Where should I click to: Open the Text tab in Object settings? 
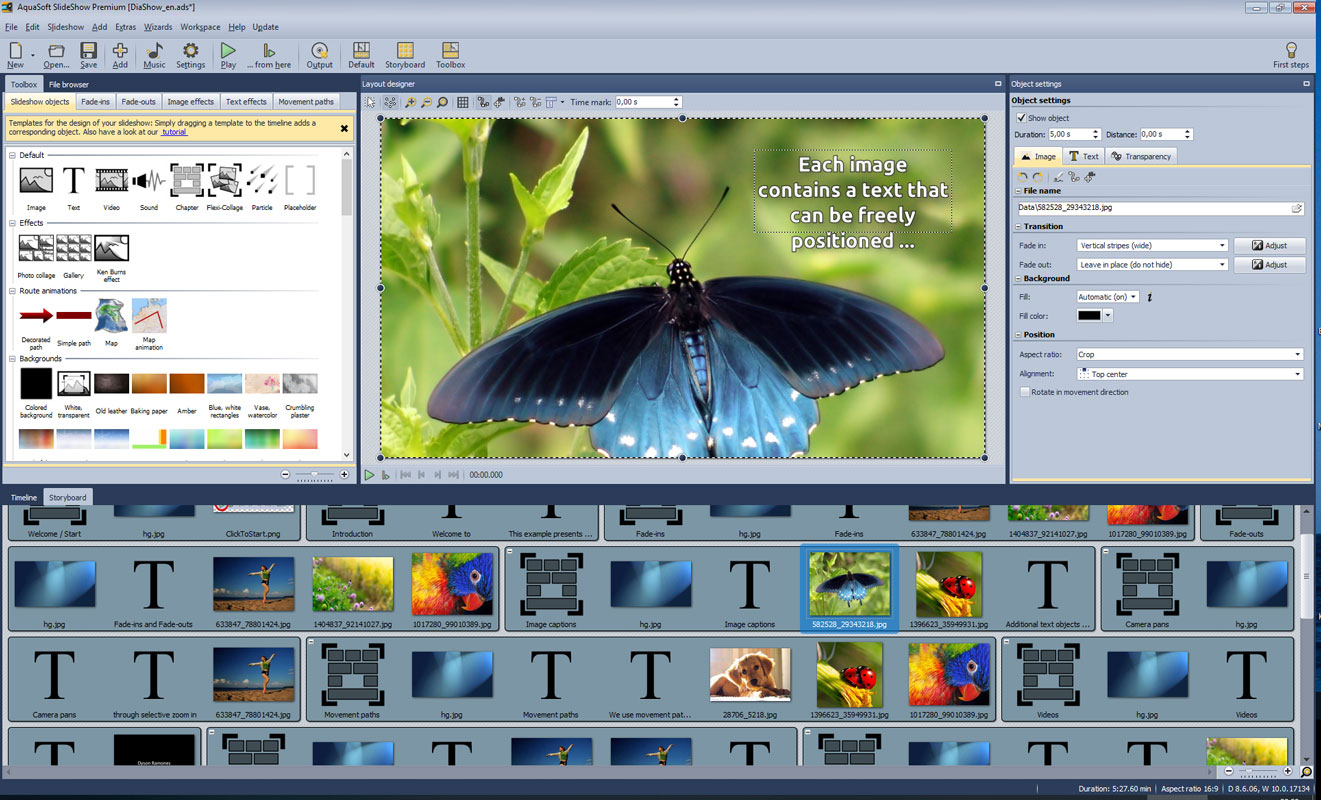pyautogui.click(x=1083, y=156)
